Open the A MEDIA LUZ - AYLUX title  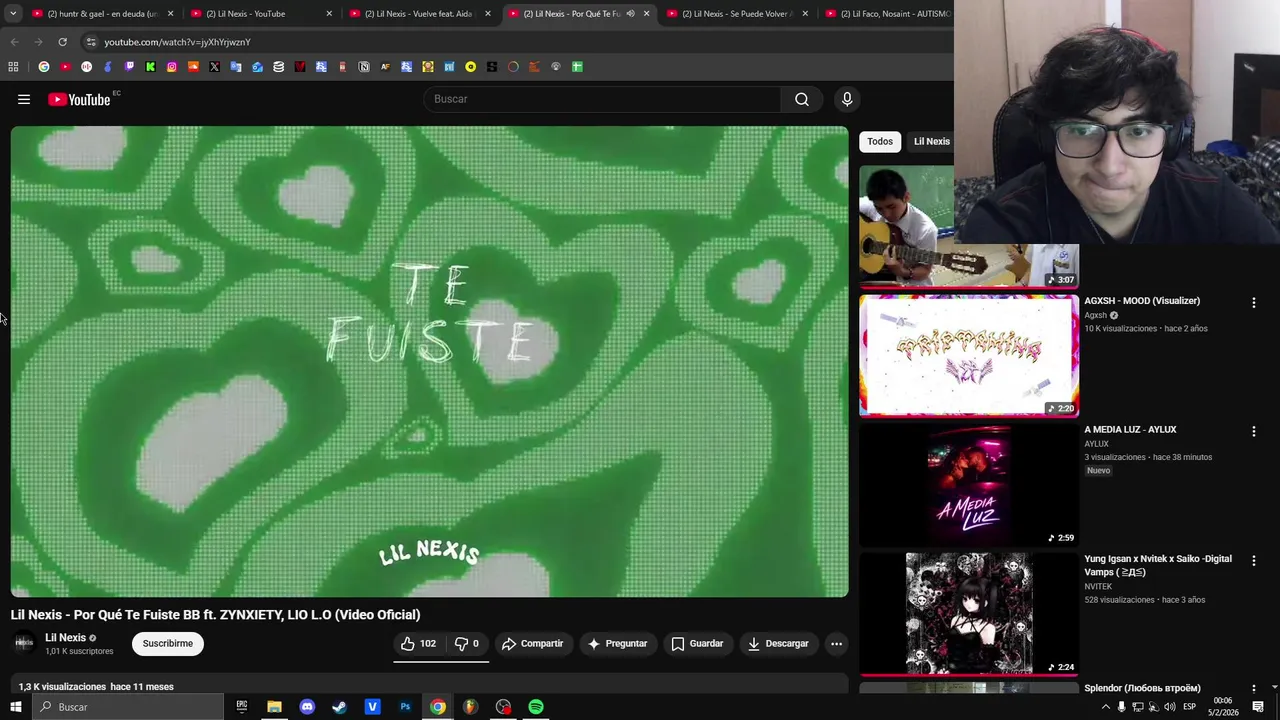[x=1130, y=429]
